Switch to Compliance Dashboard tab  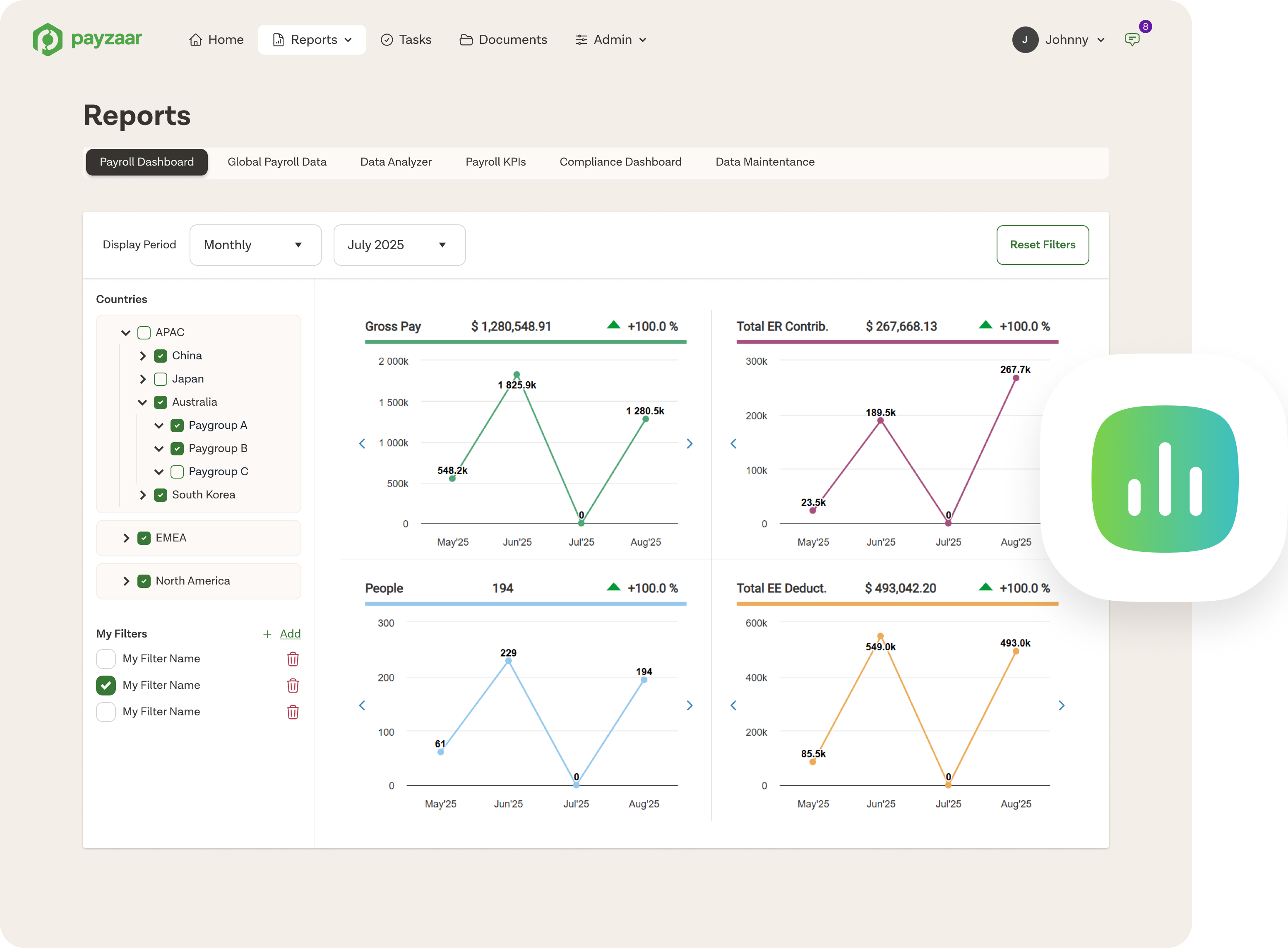pos(620,162)
